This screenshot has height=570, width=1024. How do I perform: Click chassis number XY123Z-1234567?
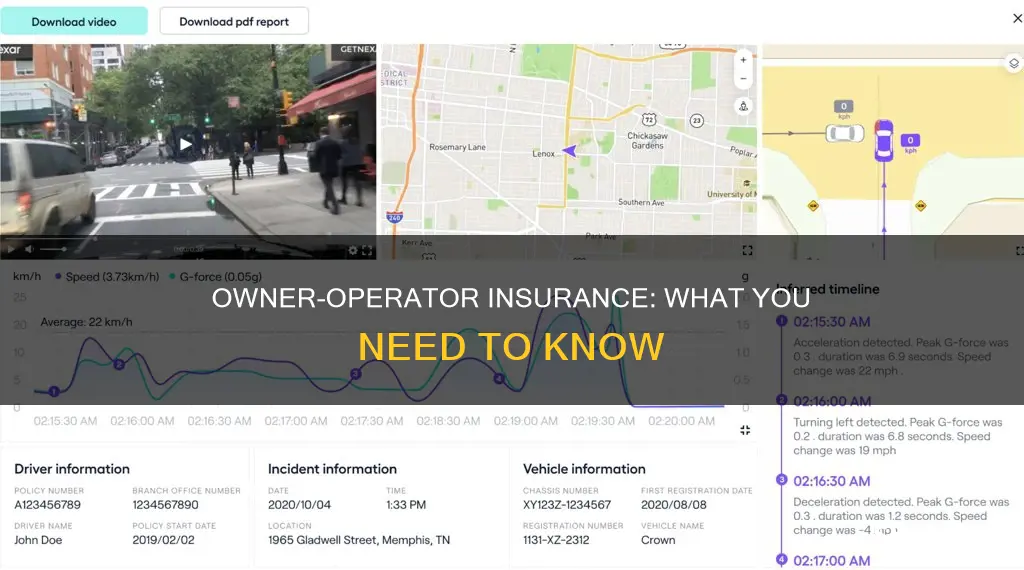567,505
